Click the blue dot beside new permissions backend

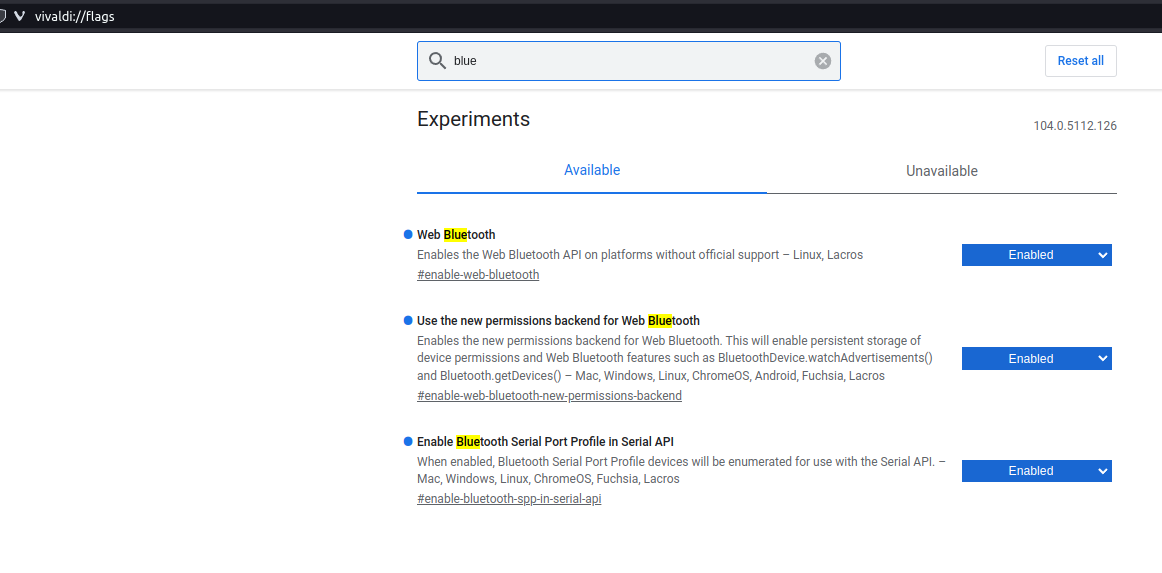tap(408, 320)
